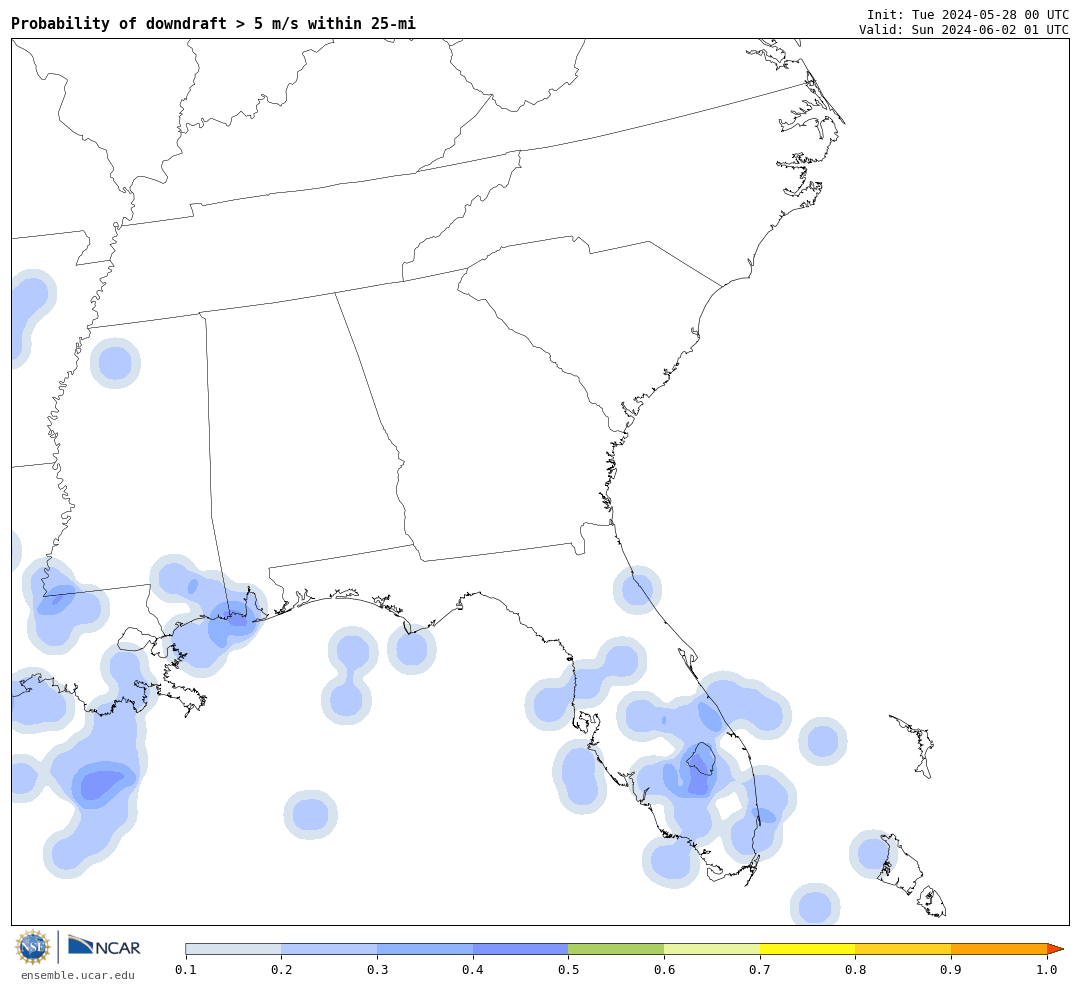Screen dimensions: 1080x988
Task: Click the 1.0 colorbar tick label
Action: tap(1047, 969)
